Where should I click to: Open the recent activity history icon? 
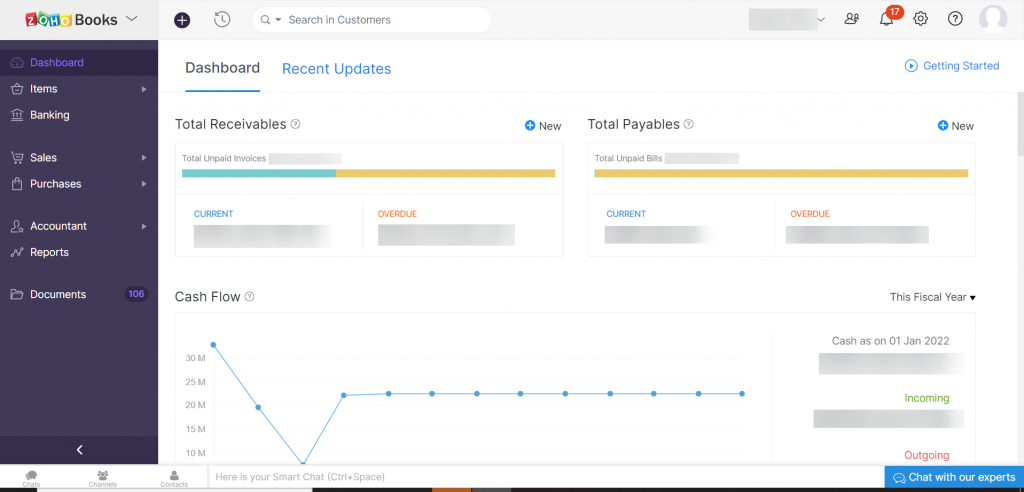(222, 20)
